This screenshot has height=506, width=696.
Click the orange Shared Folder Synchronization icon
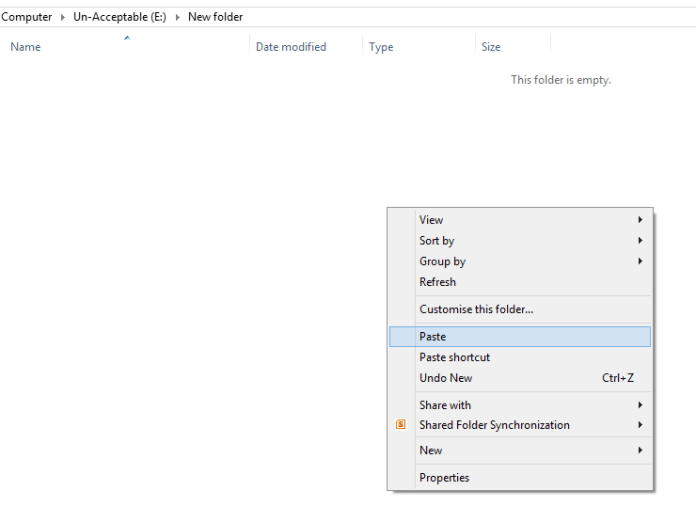tap(401, 425)
